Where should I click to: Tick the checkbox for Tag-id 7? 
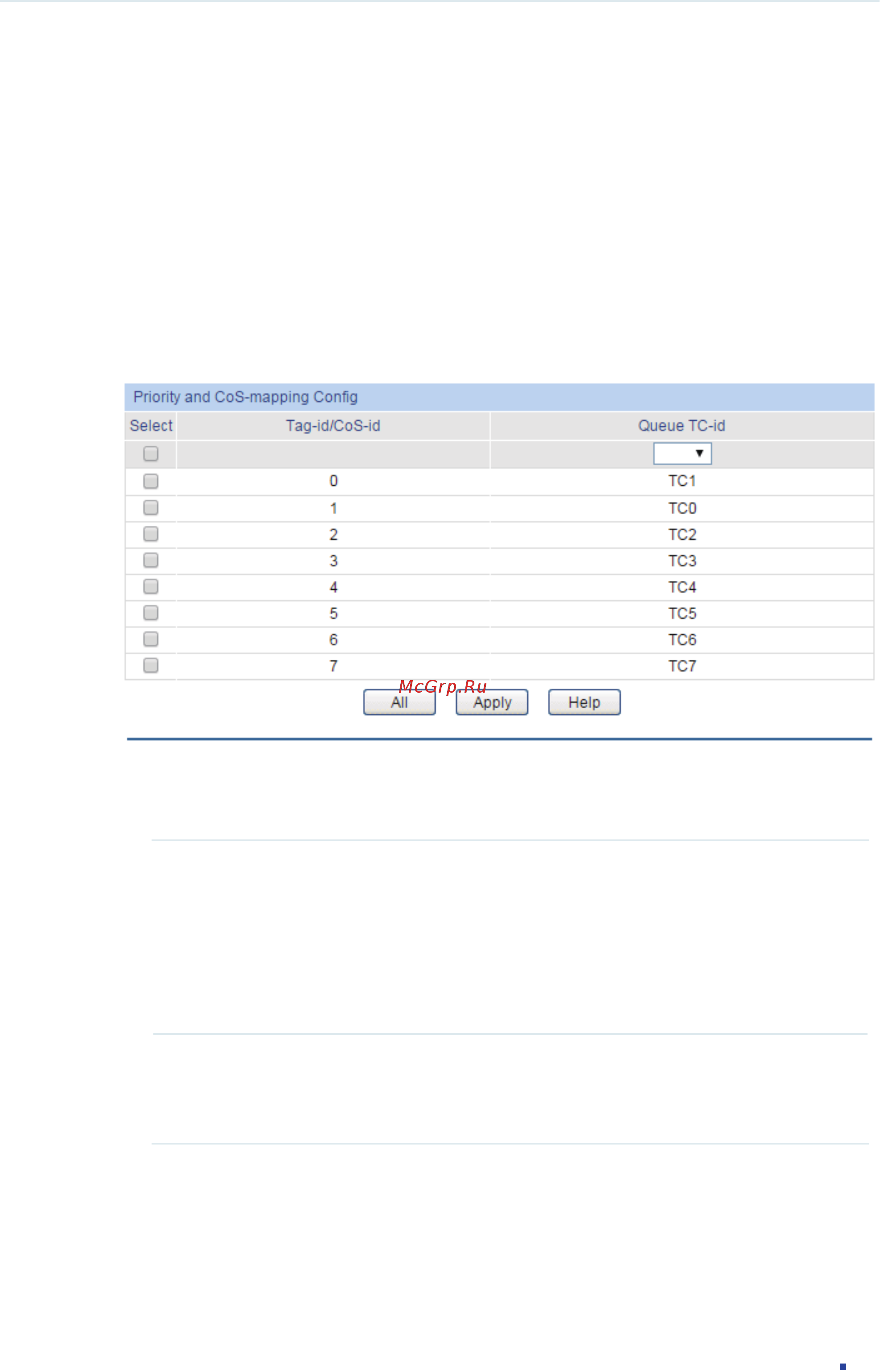pos(151,665)
